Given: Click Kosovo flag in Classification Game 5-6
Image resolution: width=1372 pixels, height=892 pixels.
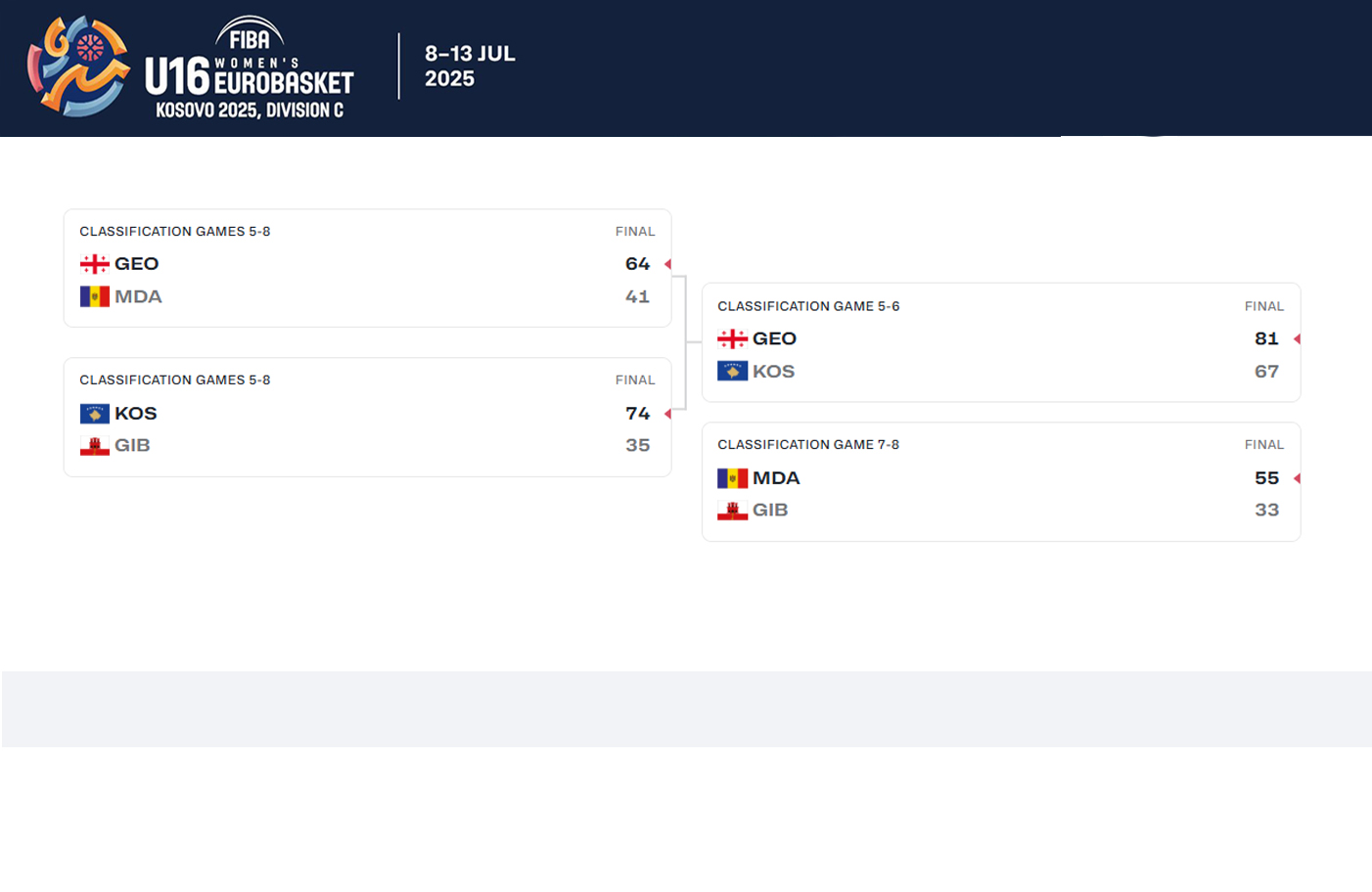Looking at the screenshot, I should coord(732,372).
